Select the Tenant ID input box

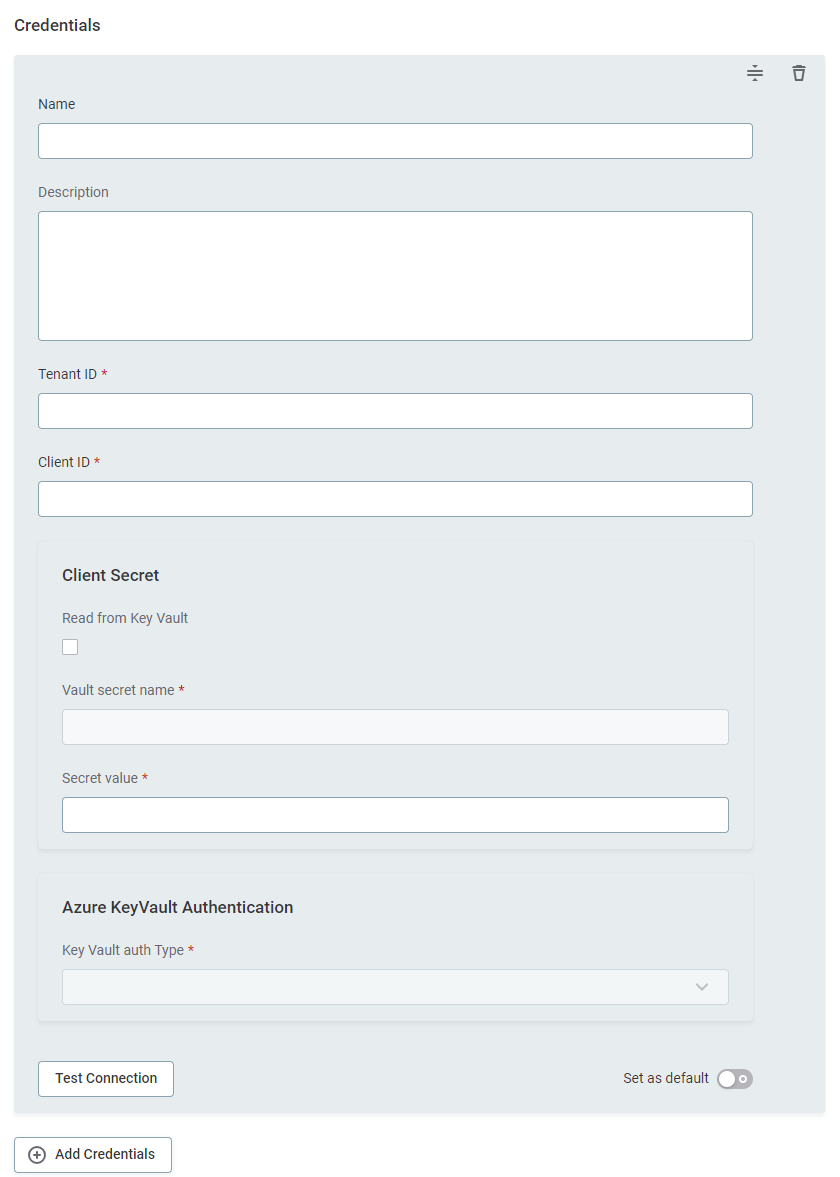(x=395, y=411)
